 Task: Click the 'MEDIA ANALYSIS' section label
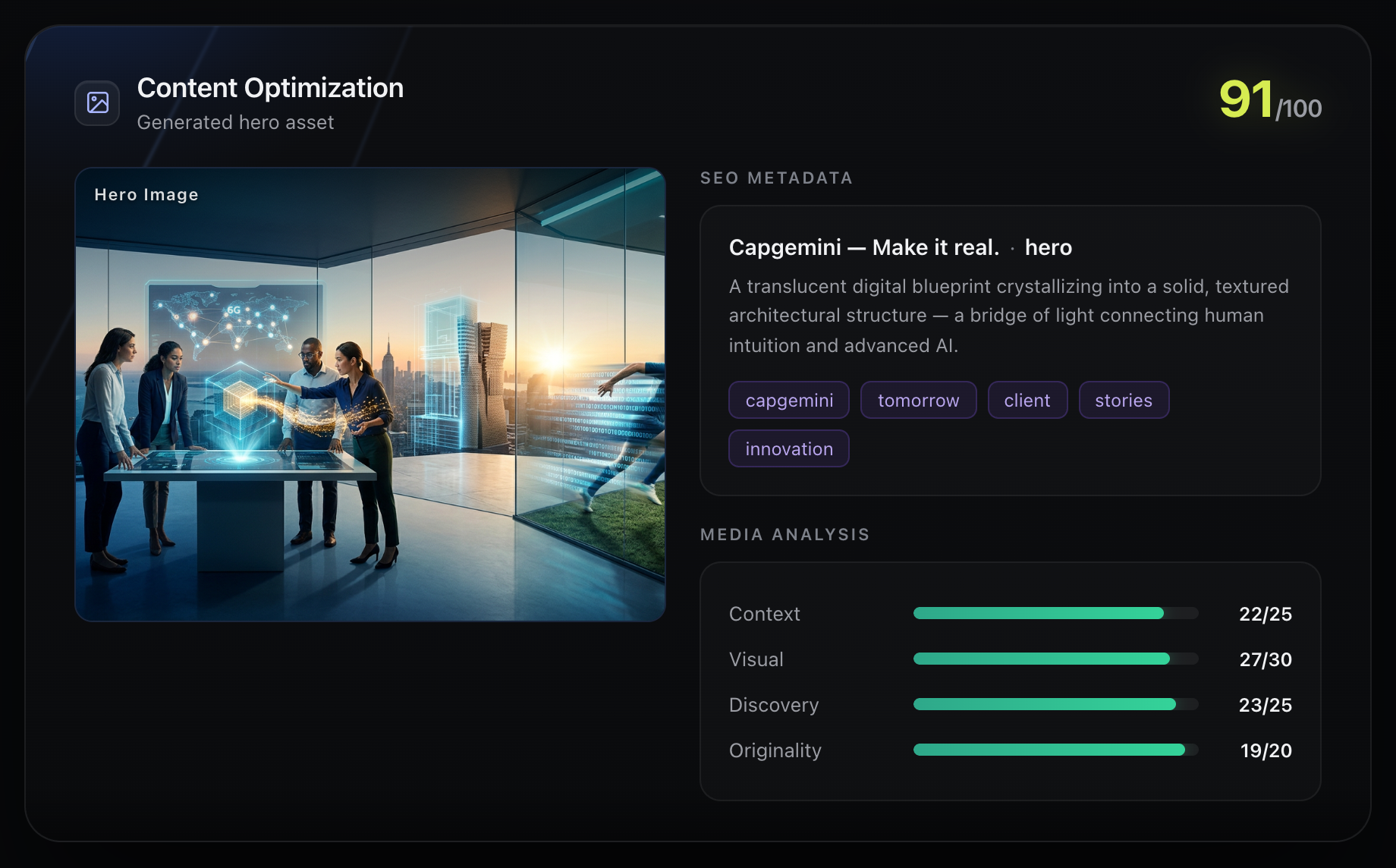coord(785,535)
